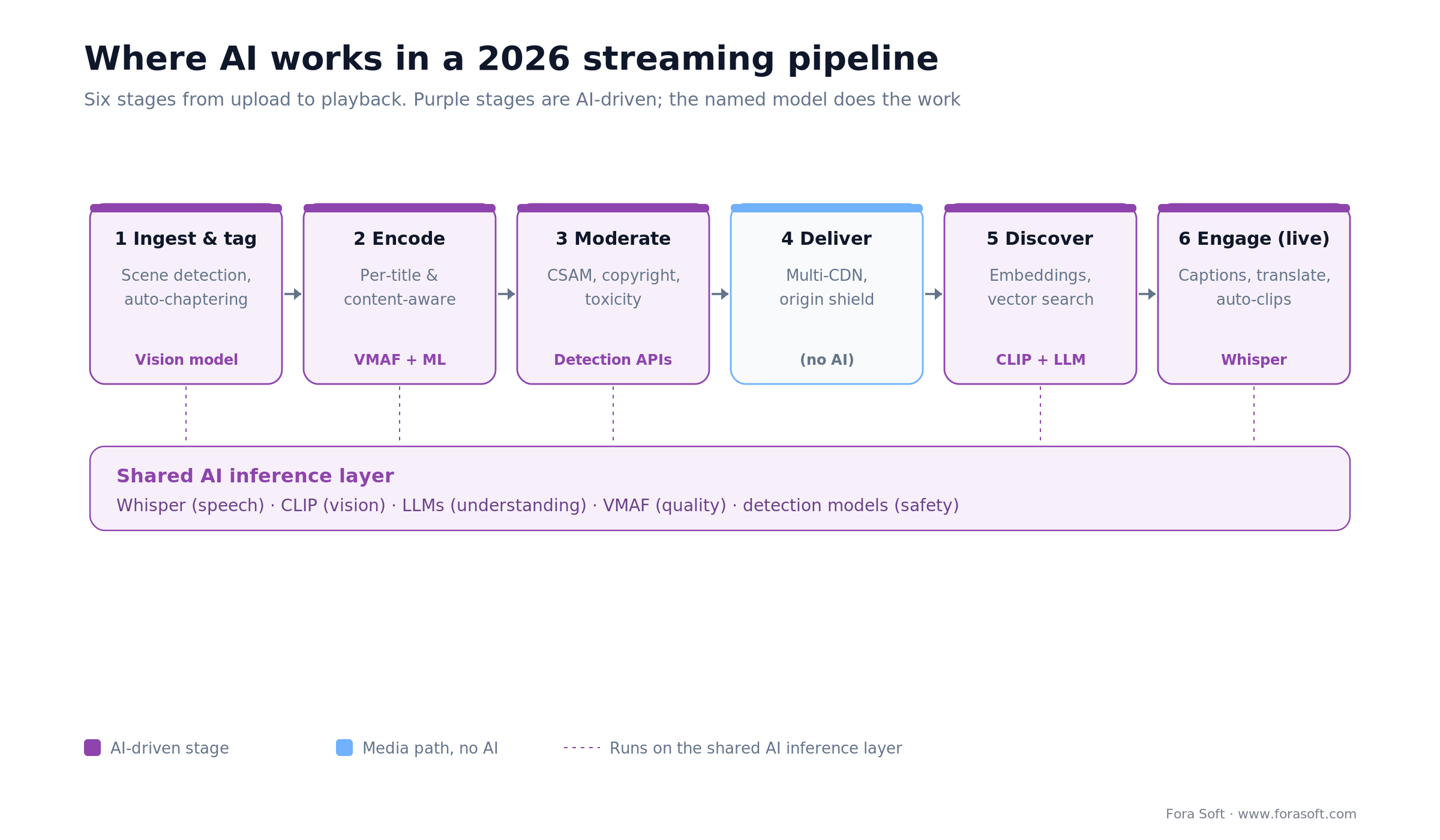
Task: Click 'CSAM, copyright, toxicity' description
Action: click(x=613, y=287)
